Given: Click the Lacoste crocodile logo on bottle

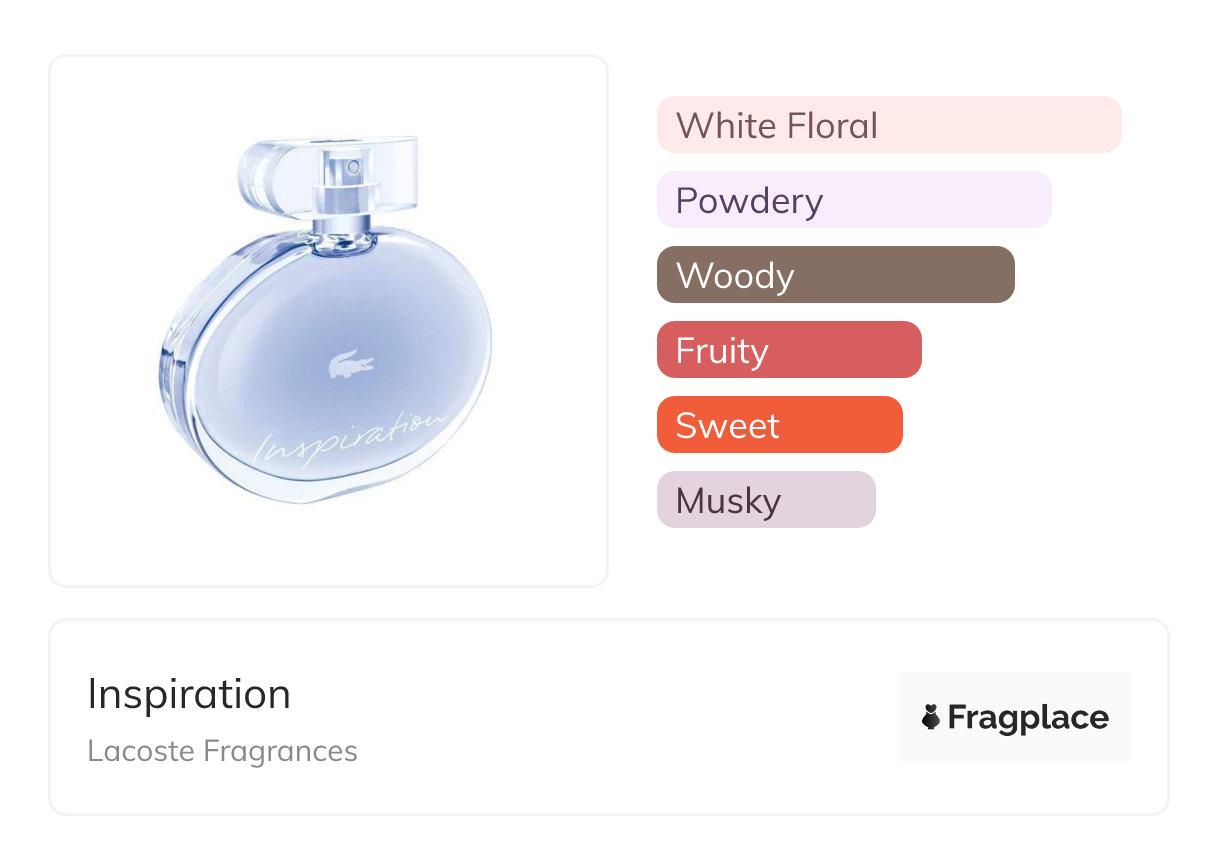Looking at the screenshot, I should click(x=351, y=364).
